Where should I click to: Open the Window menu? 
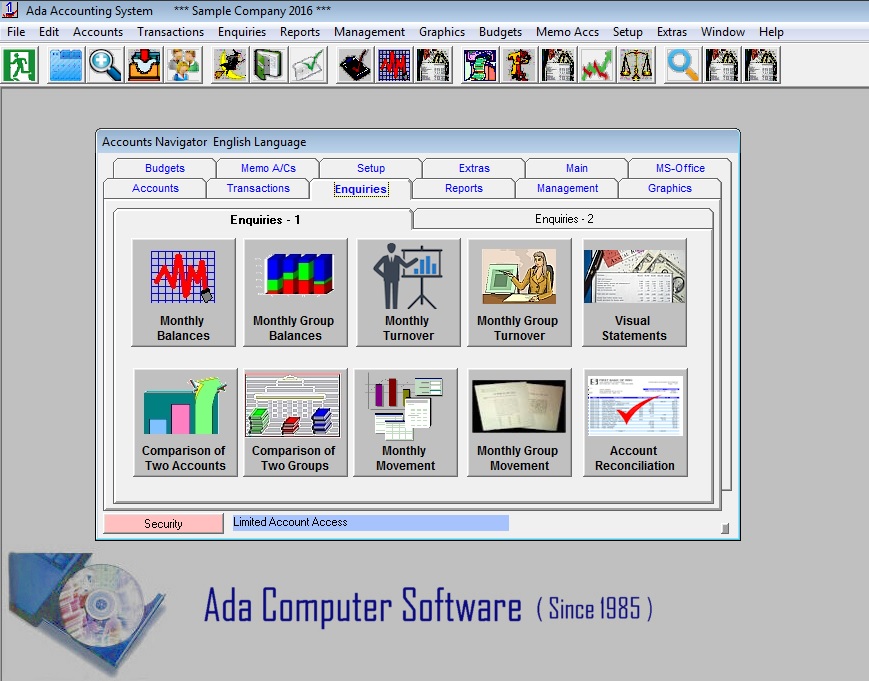pos(723,32)
